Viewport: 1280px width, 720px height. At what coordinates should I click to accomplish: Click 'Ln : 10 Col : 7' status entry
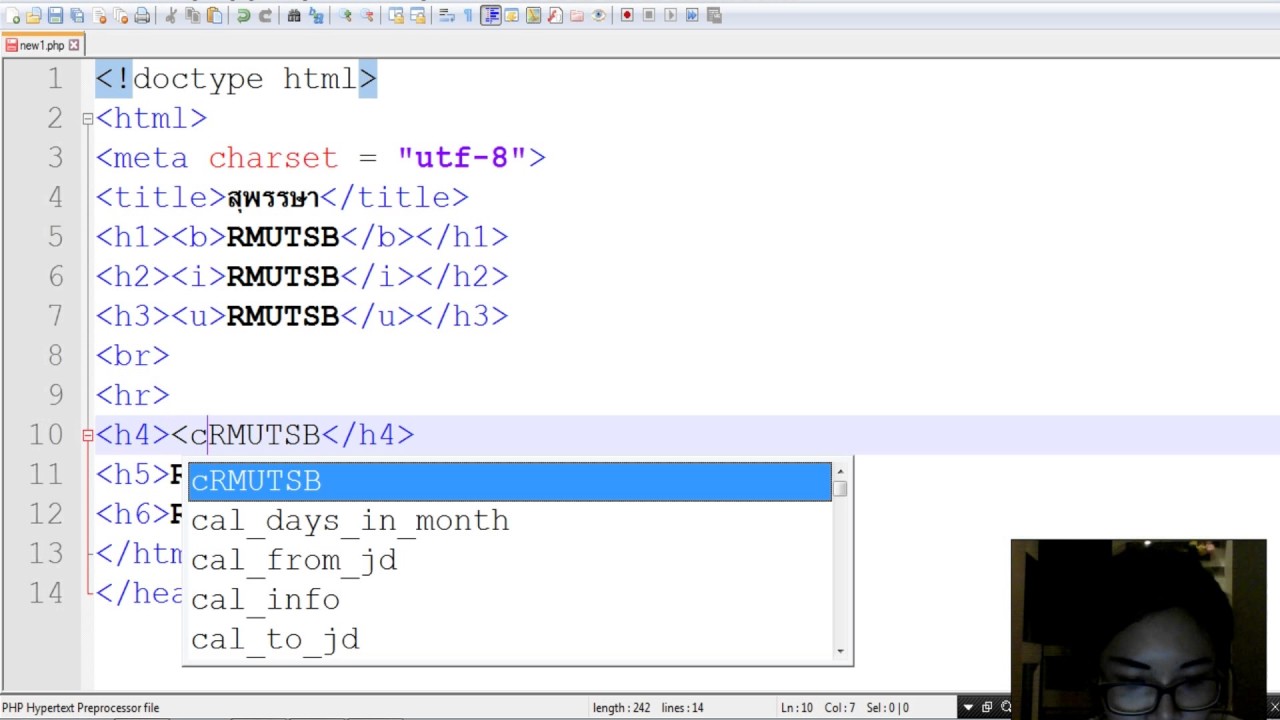click(817, 708)
